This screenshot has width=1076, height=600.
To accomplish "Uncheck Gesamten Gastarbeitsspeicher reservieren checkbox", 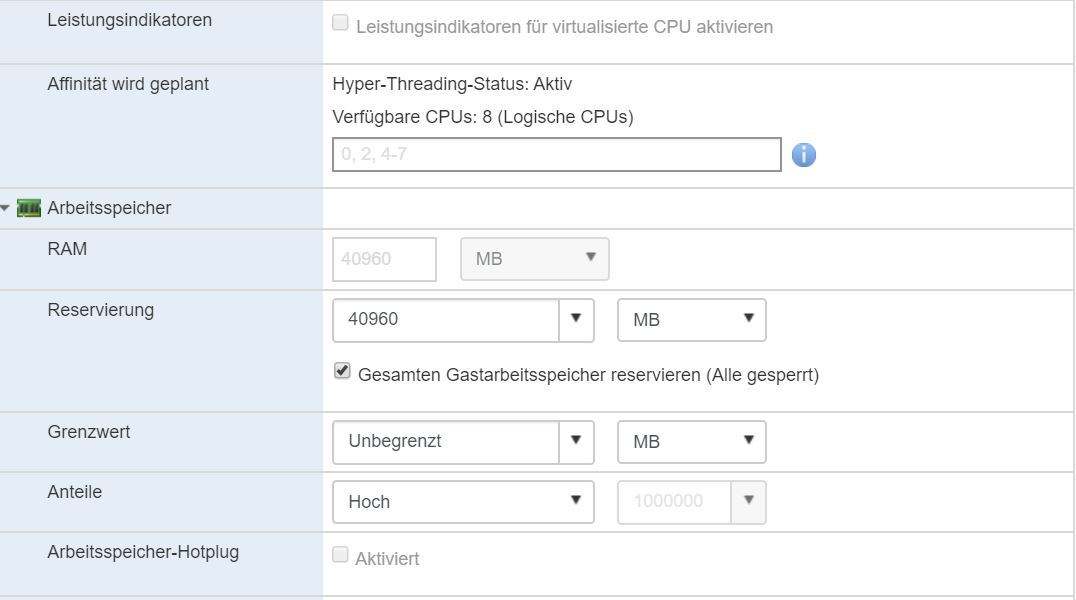I will point(342,372).
